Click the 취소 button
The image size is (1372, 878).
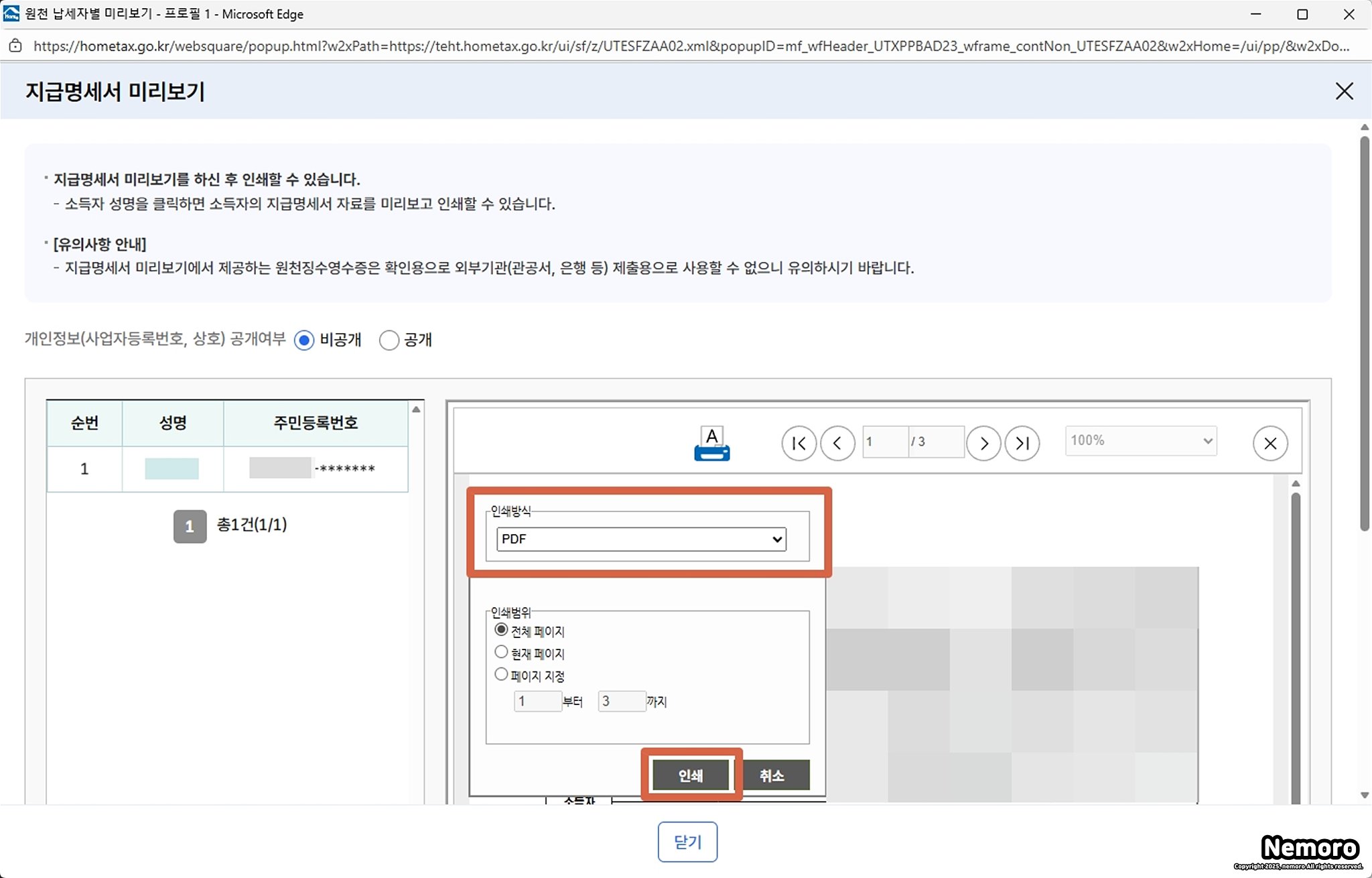click(x=772, y=775)
